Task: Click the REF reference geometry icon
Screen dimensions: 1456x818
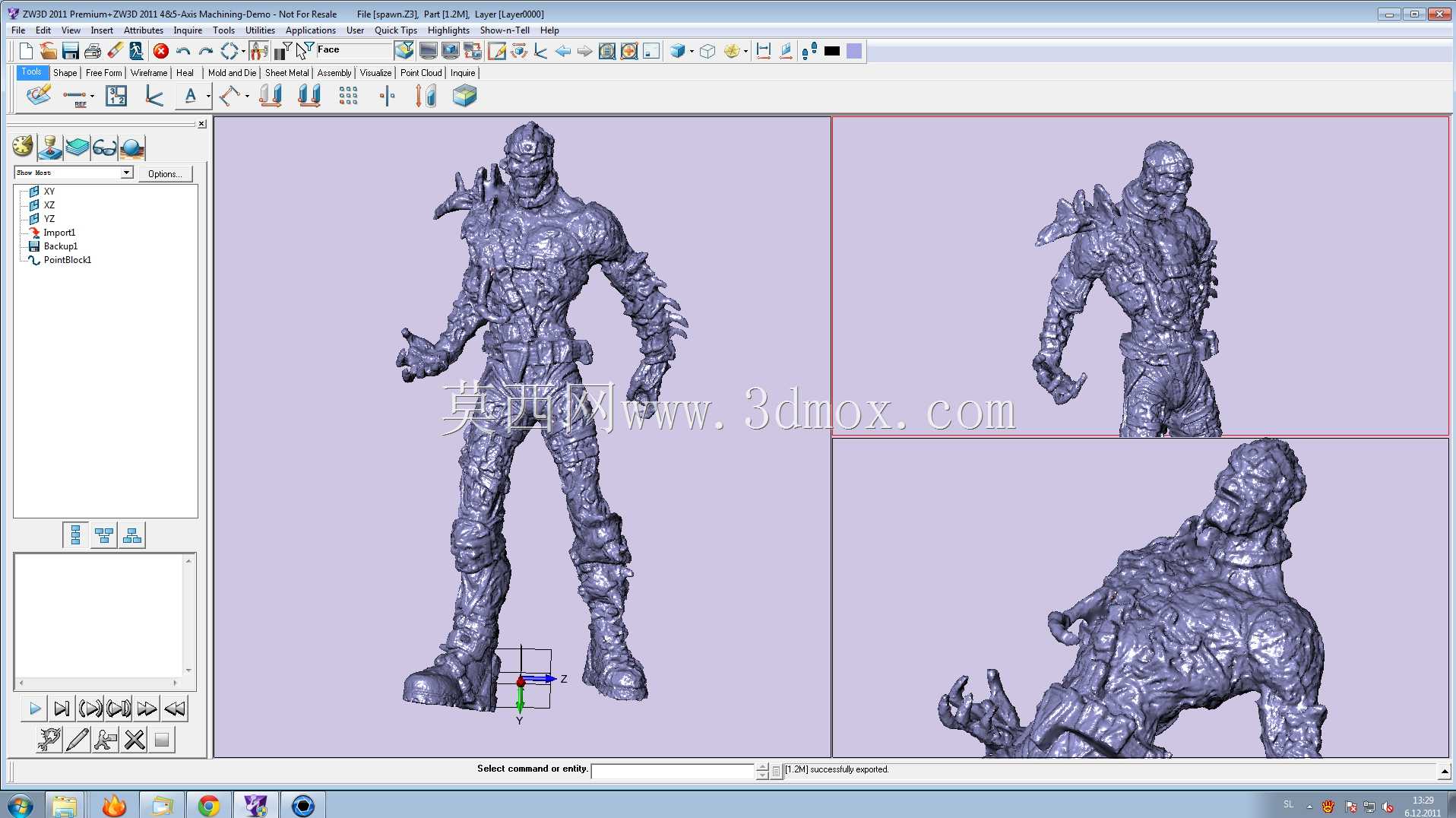Action: pyautogui.click(x=75, y=97)
